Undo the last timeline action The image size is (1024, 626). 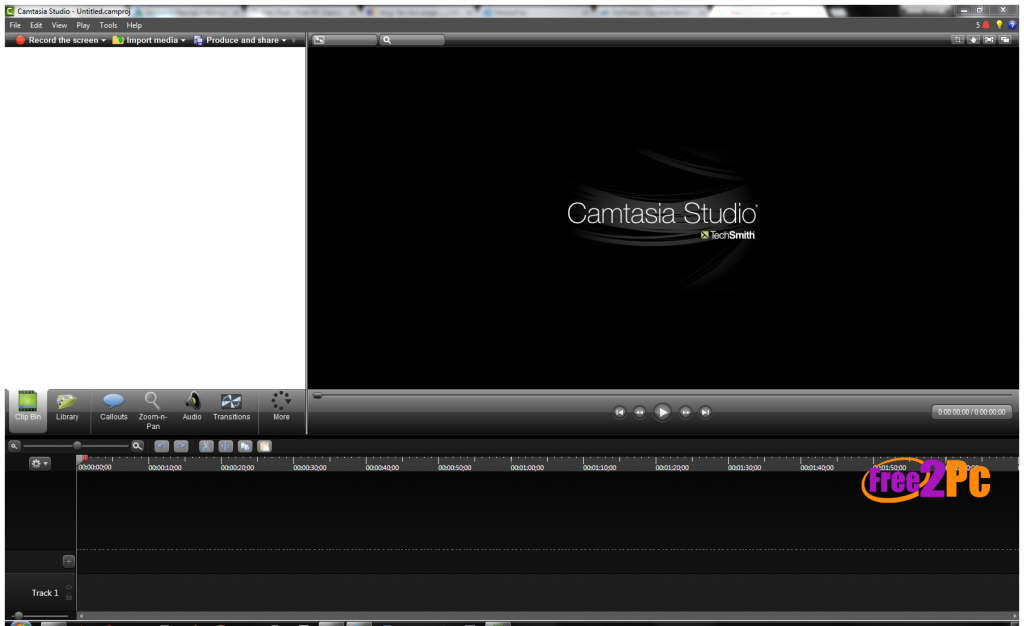click(x=162, y=446)
